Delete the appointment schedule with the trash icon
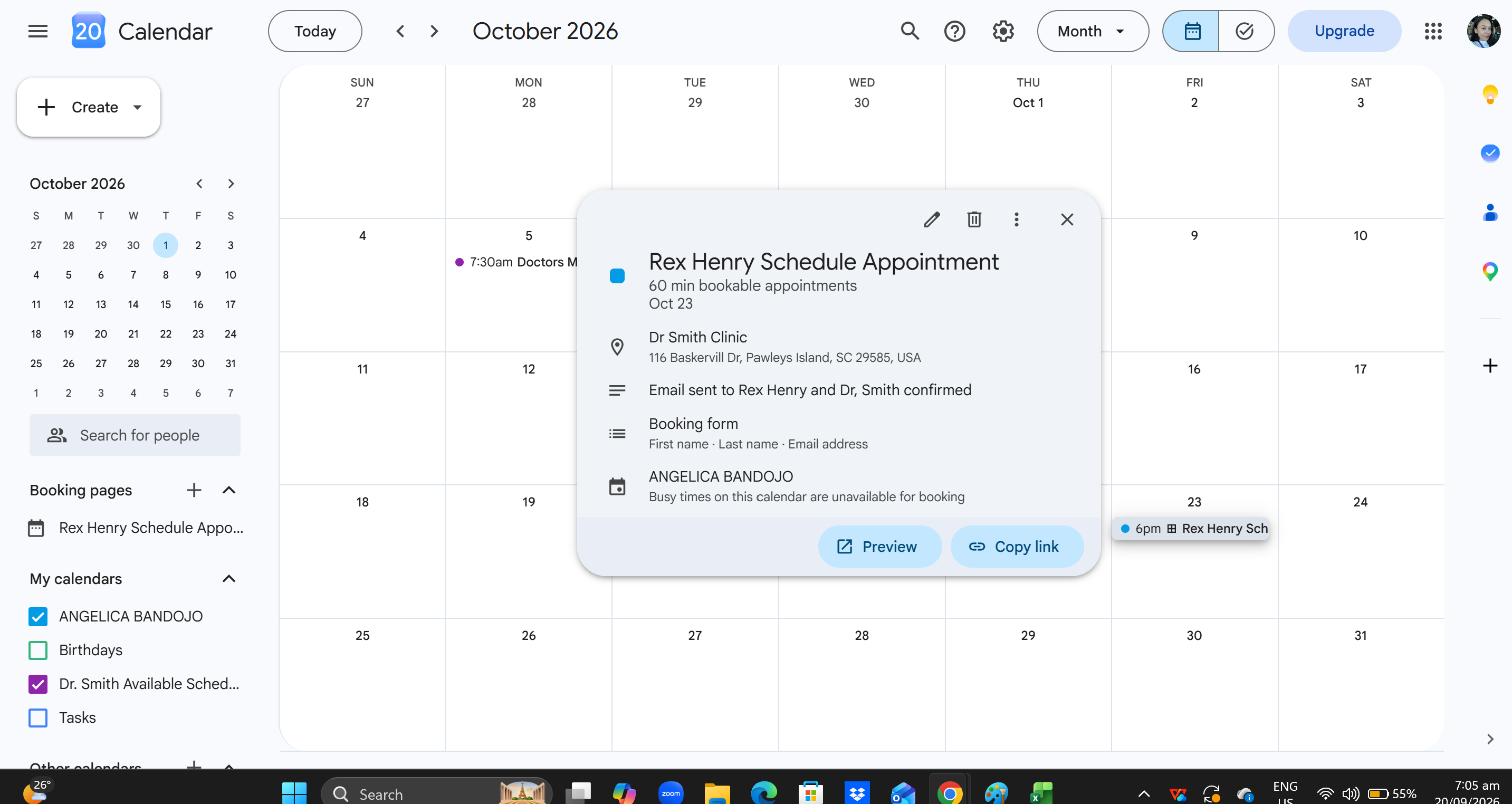The width and height of the screenshot is (1512, 804). click(x=974, y=219)
